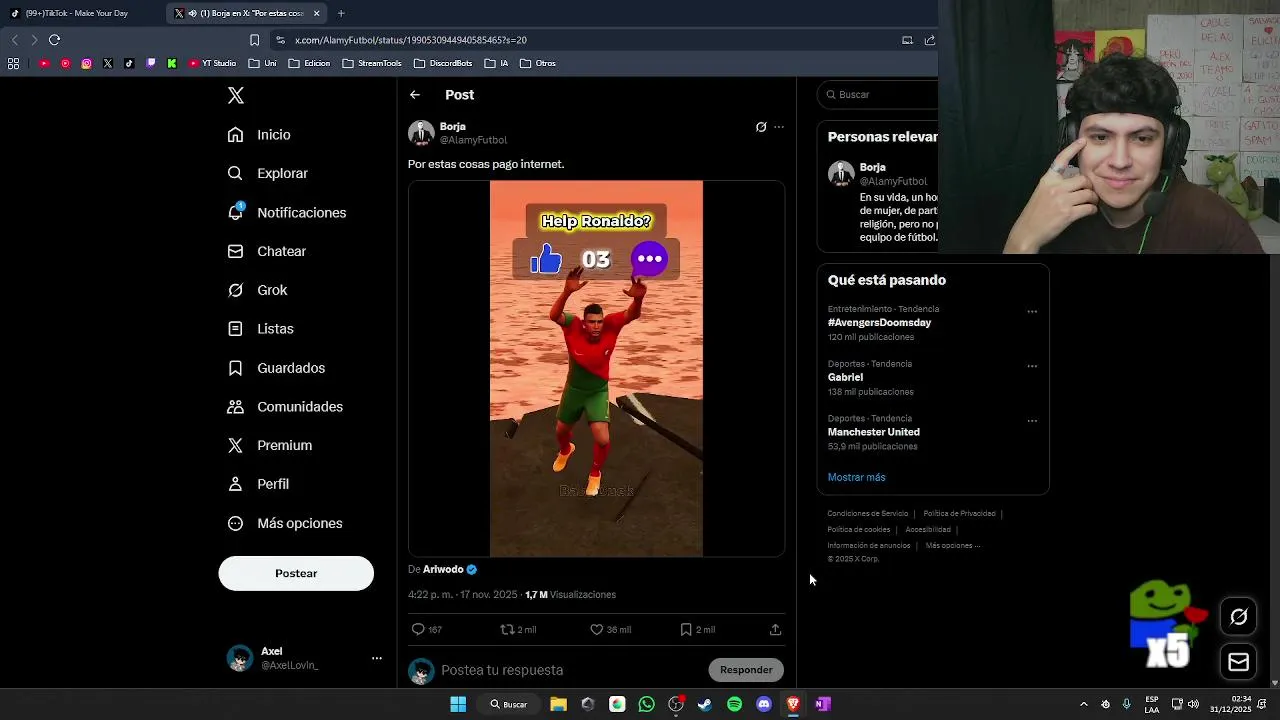This screenshot has height=720, width=1280.
Task: Open Guardados bookmarks
Action: pos(275,368)
